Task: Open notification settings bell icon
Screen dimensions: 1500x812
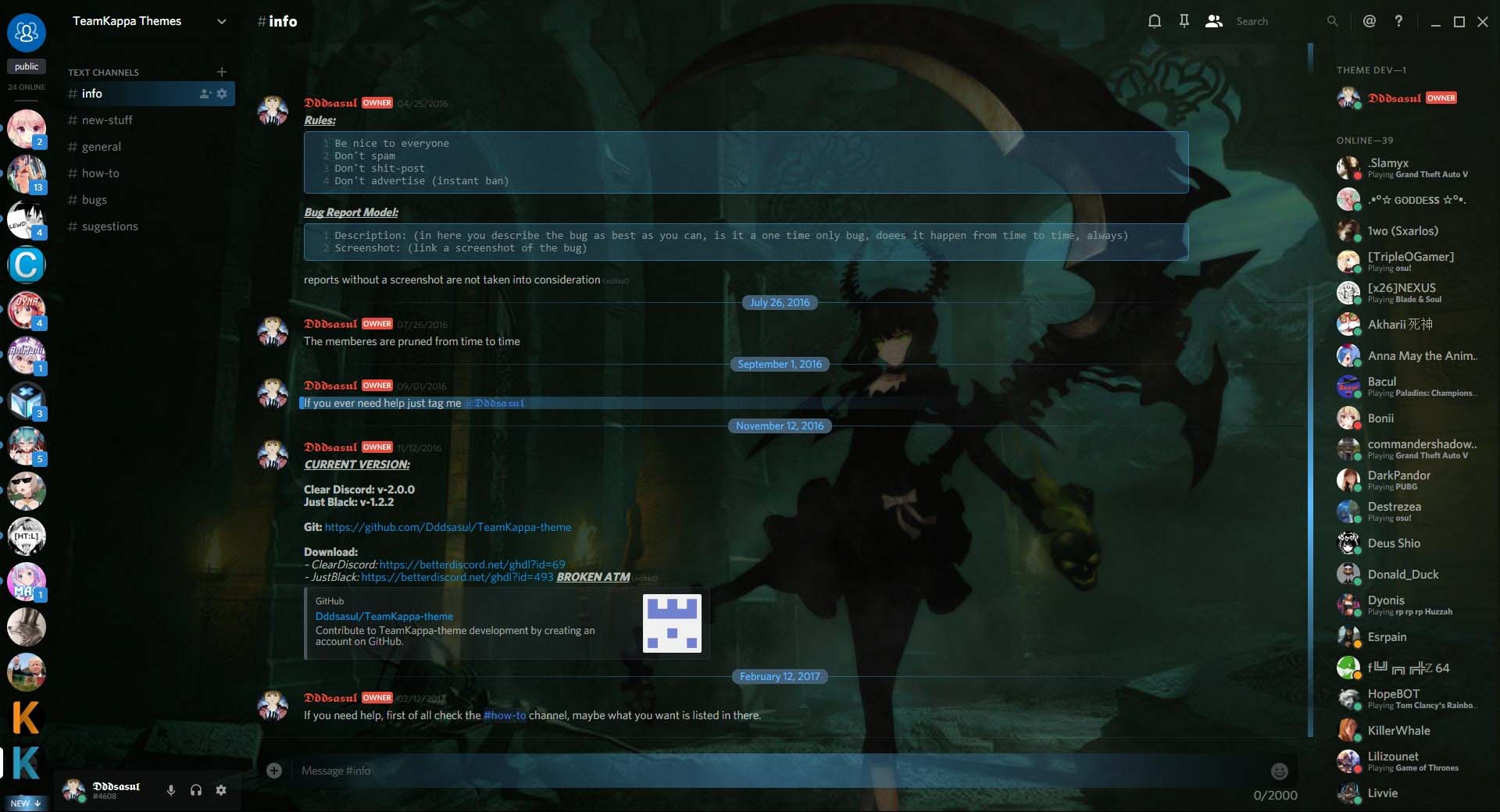Action: click(x=1154, y=21)
